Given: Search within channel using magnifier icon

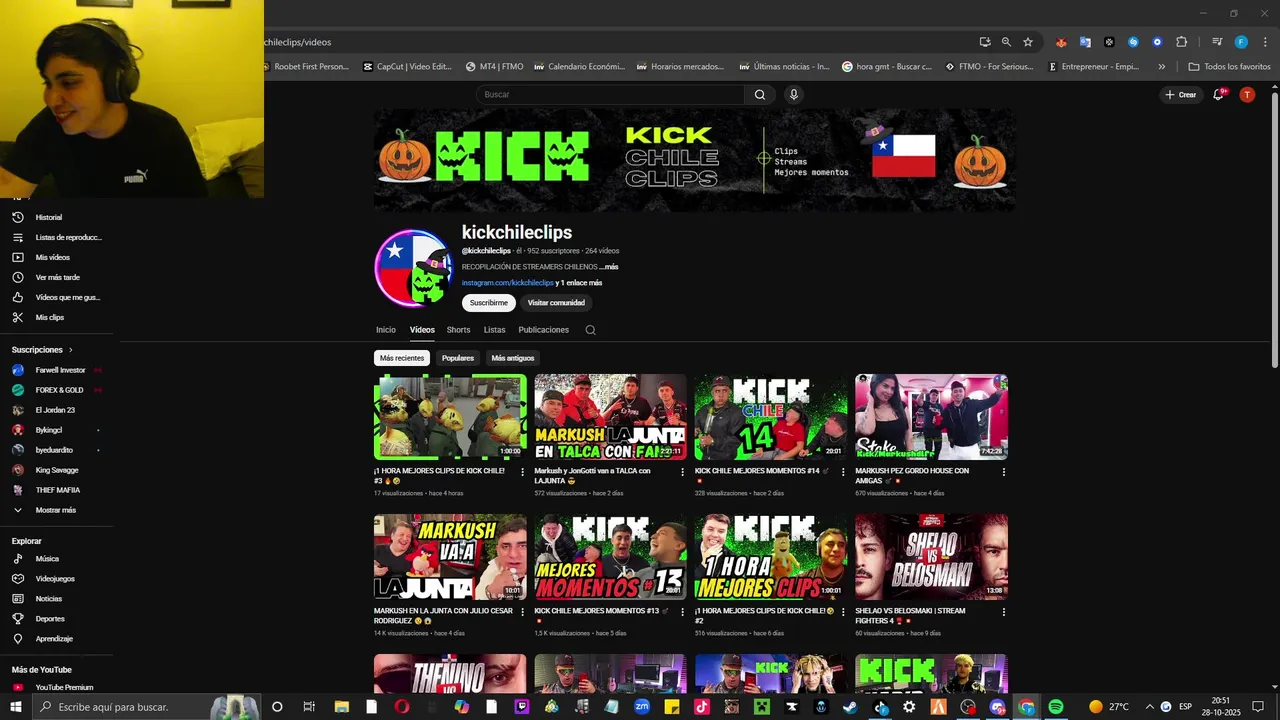Looking at the screenshot, I should [x=590, y=330].
